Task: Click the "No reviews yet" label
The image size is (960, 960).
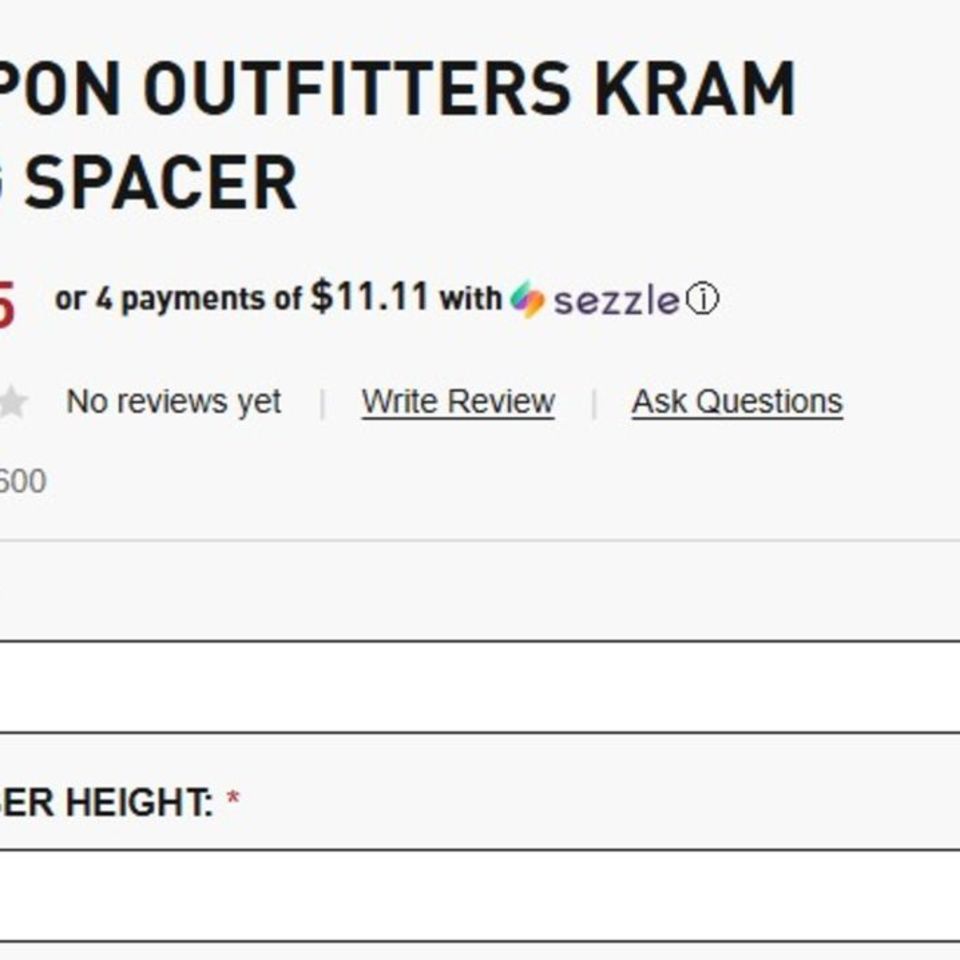Action: (173, 401)
